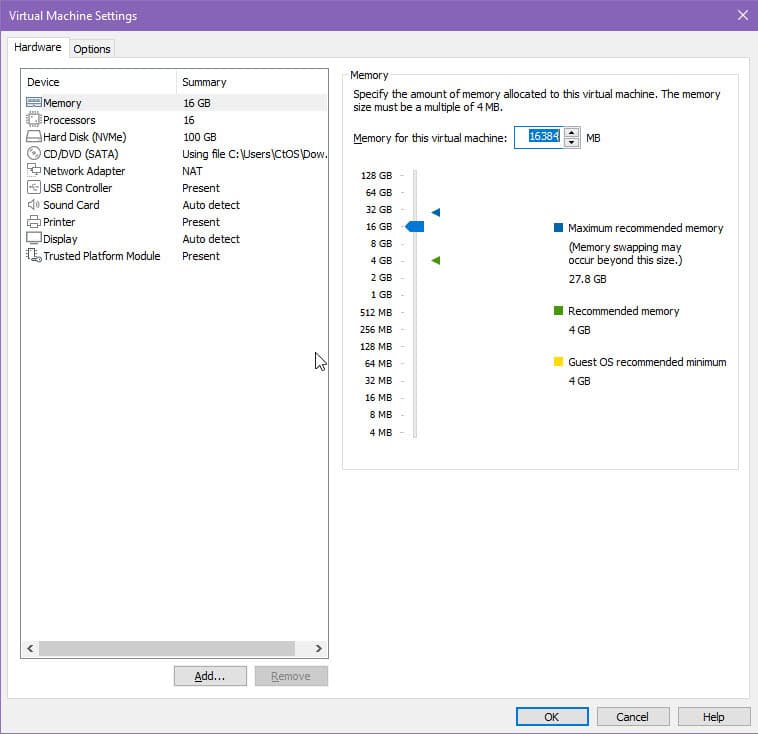Click the memory slider track near 4 MB
This screenshot has width=758, height=734.
click(415, 432)
